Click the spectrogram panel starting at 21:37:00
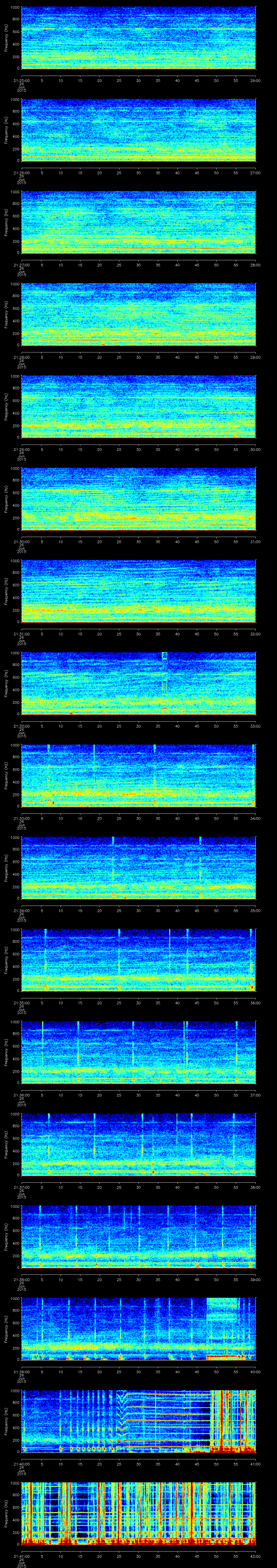 pos(139,1144)
